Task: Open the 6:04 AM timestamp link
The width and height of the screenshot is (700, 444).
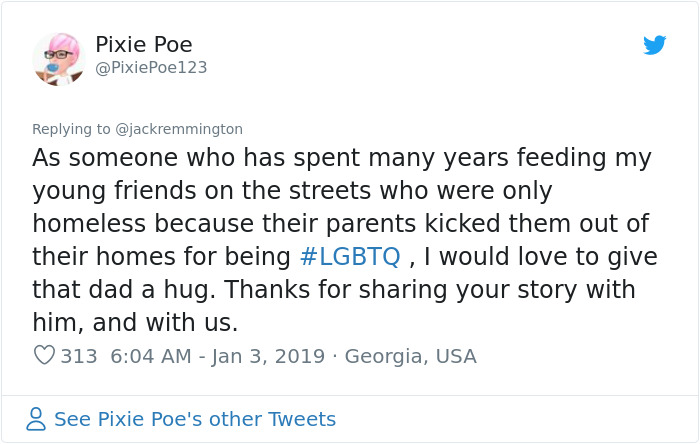Action: (148, 356)
